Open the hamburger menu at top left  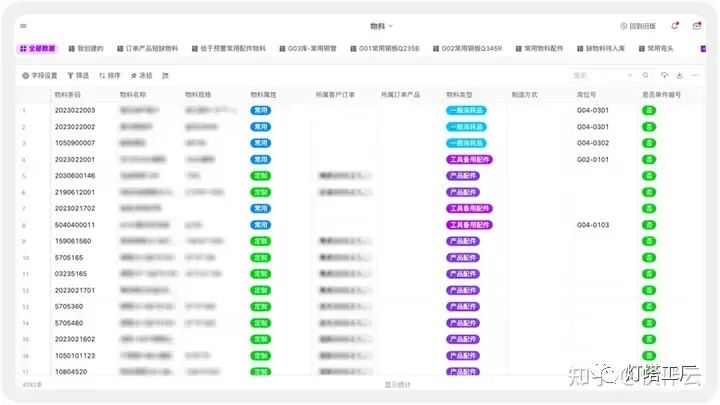[x=24, y=26]
